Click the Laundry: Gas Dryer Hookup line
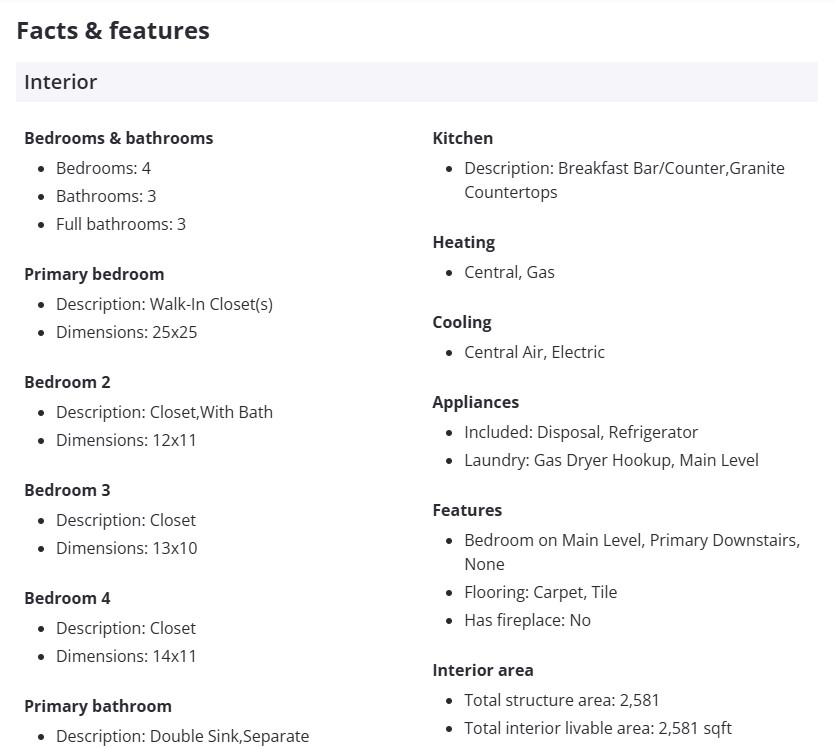The height and width of the screenshot is (748, 835). (x=611, y=460)
